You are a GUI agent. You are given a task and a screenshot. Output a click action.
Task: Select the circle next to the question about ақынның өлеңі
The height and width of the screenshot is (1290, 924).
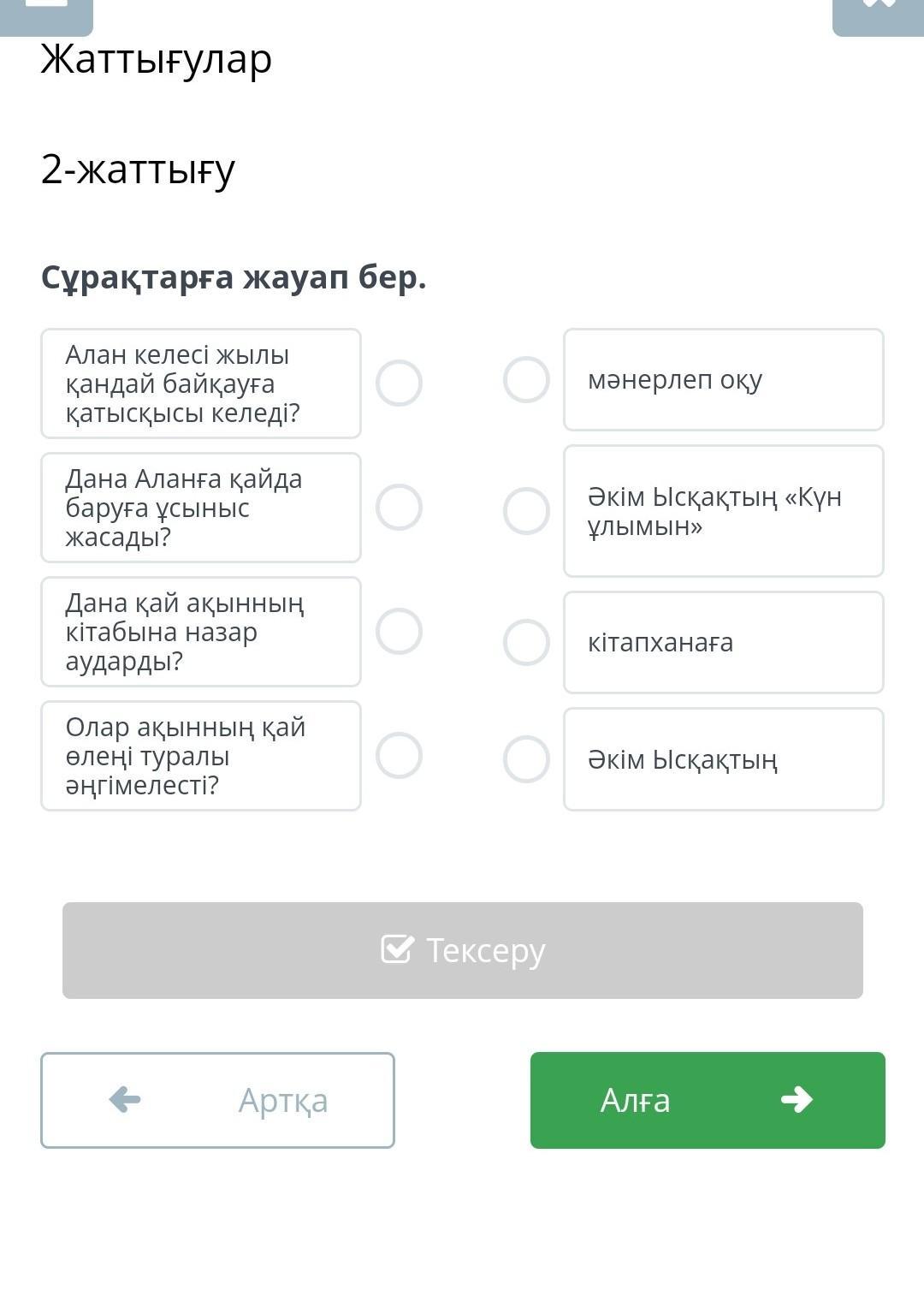pos(399,755)
